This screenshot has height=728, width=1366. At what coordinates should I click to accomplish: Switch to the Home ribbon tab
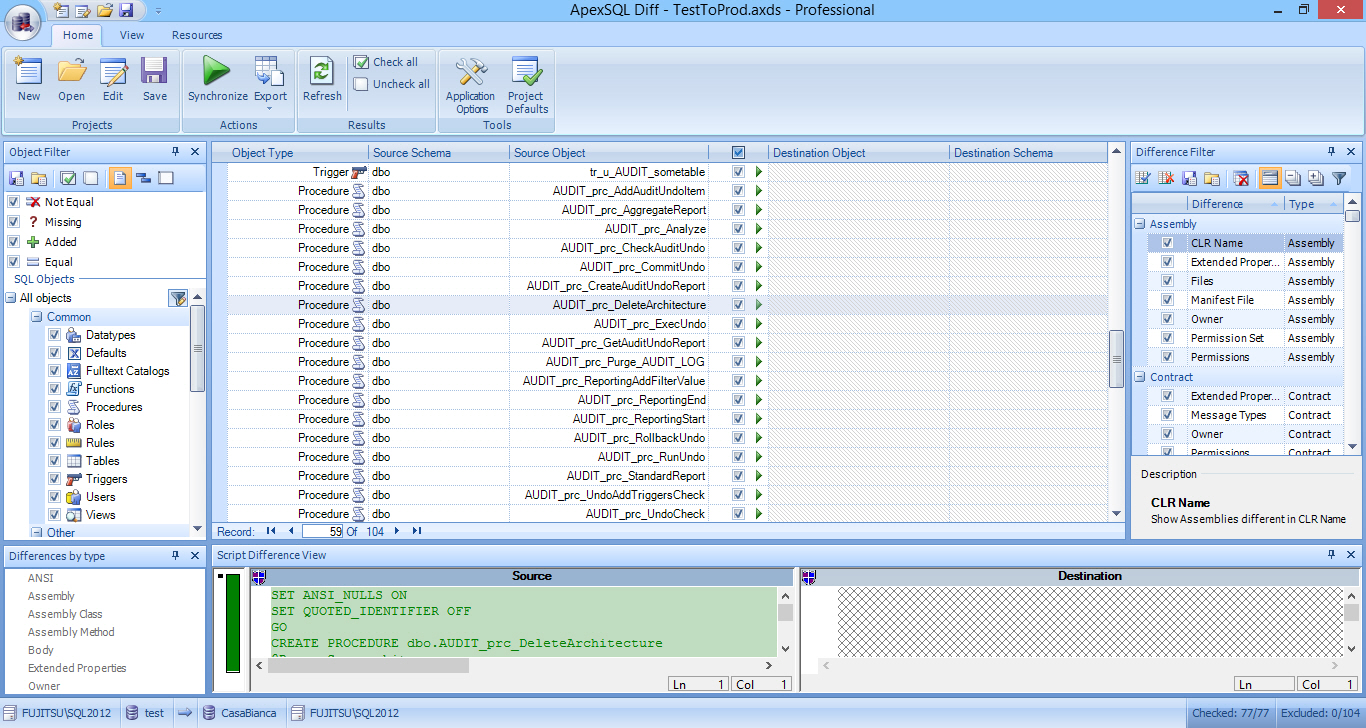[x=78, y=35]
